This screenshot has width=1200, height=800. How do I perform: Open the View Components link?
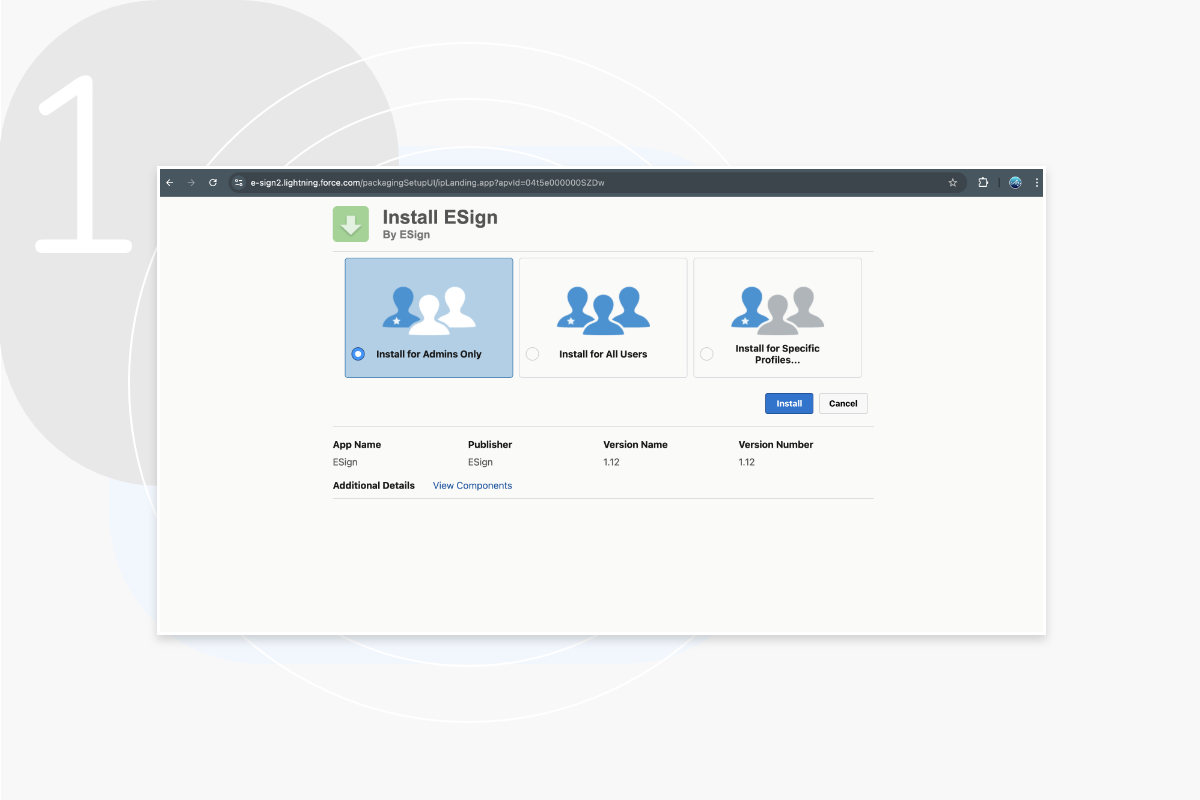coord(472,486)
